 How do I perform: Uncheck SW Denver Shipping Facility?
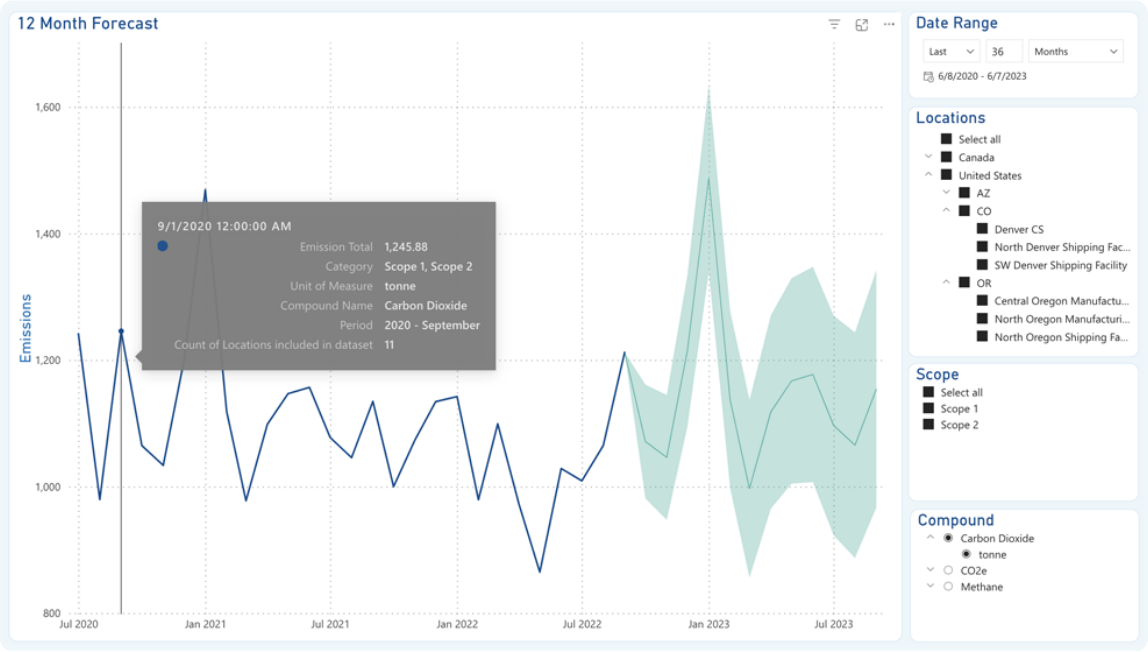982,265
